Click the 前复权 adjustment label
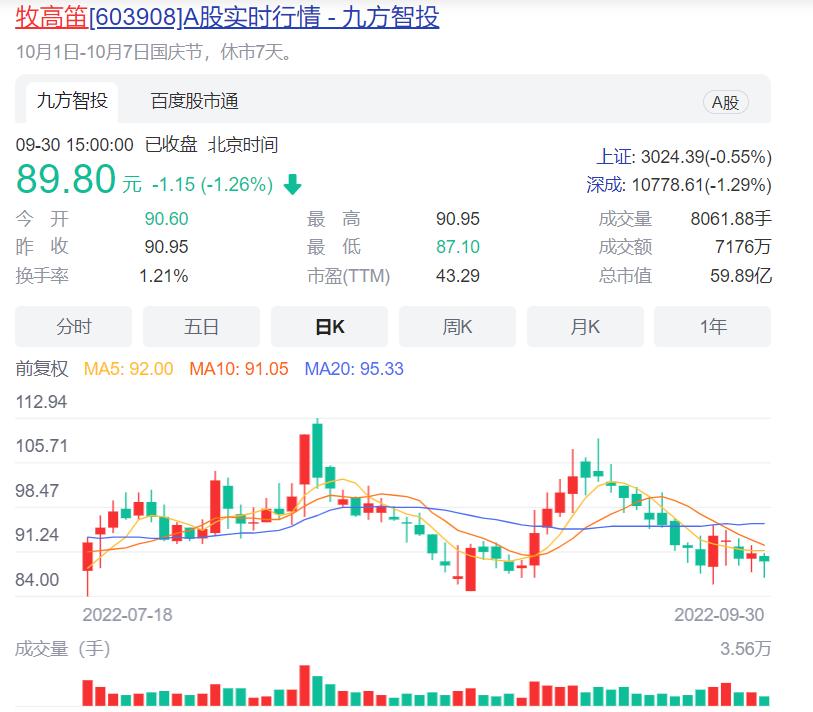This screenshot has height=712, width=813. [x=41, y=369]
